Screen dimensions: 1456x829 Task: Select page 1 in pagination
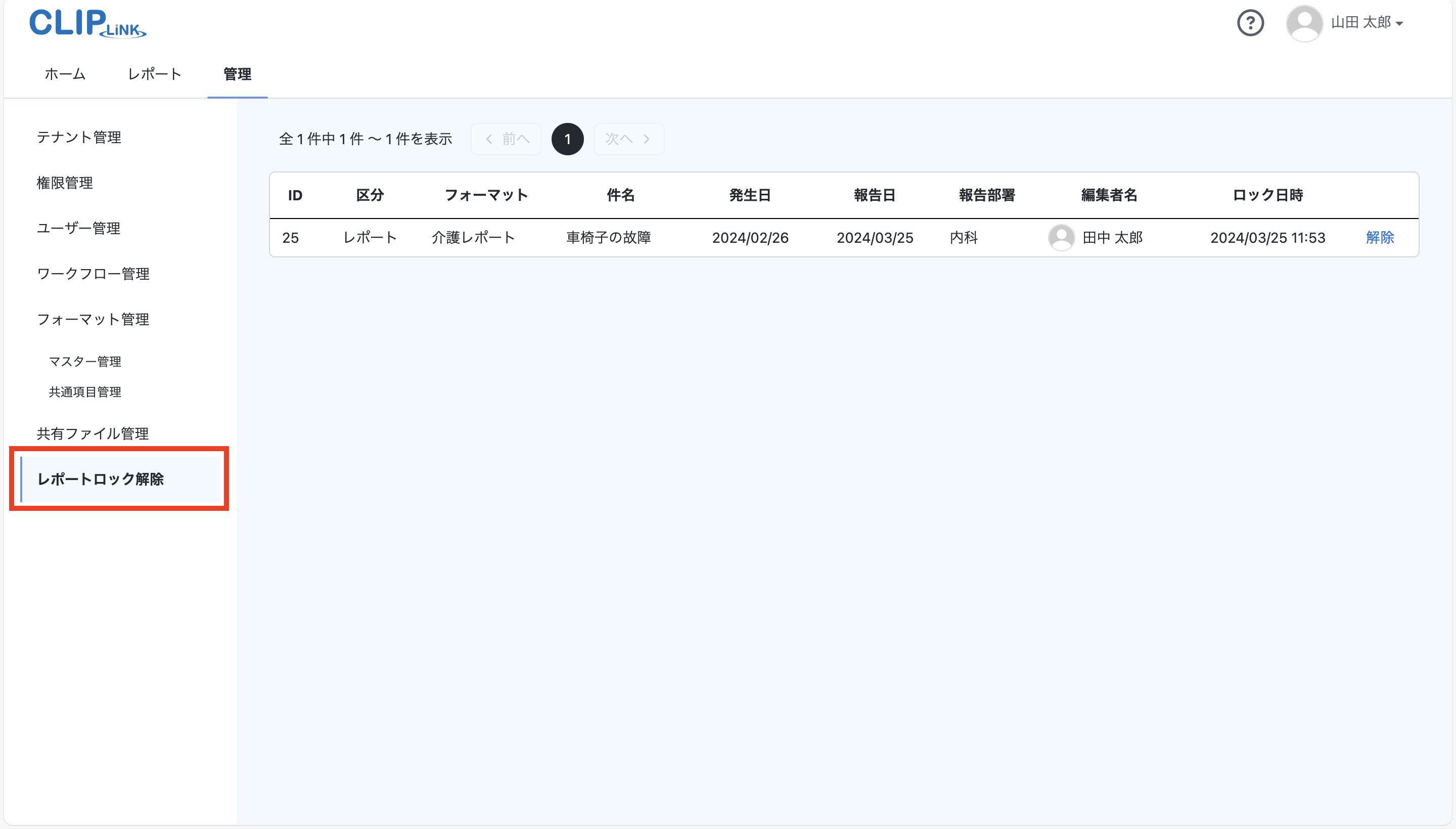(x=567, y=139)
